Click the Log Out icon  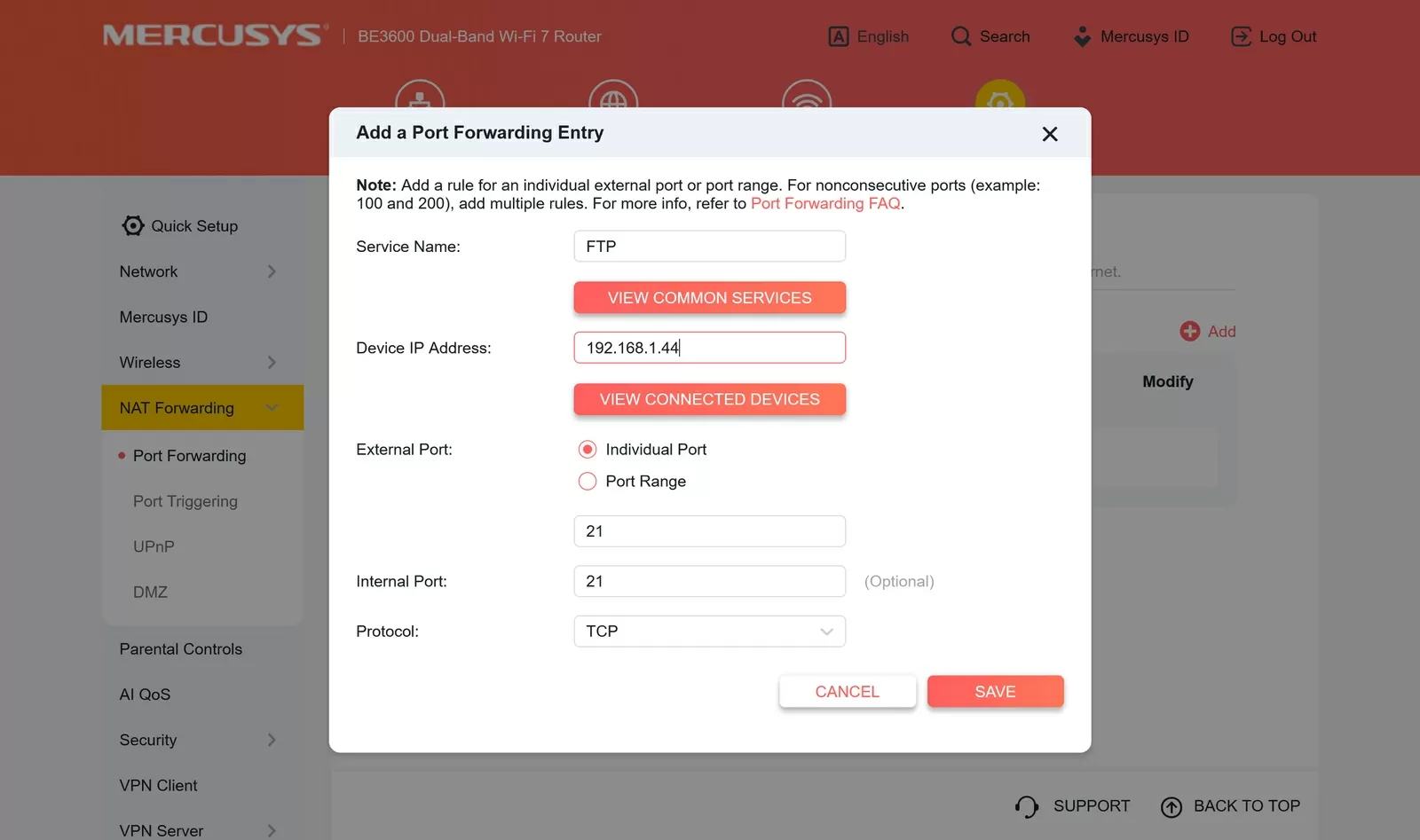point(1241,36)
